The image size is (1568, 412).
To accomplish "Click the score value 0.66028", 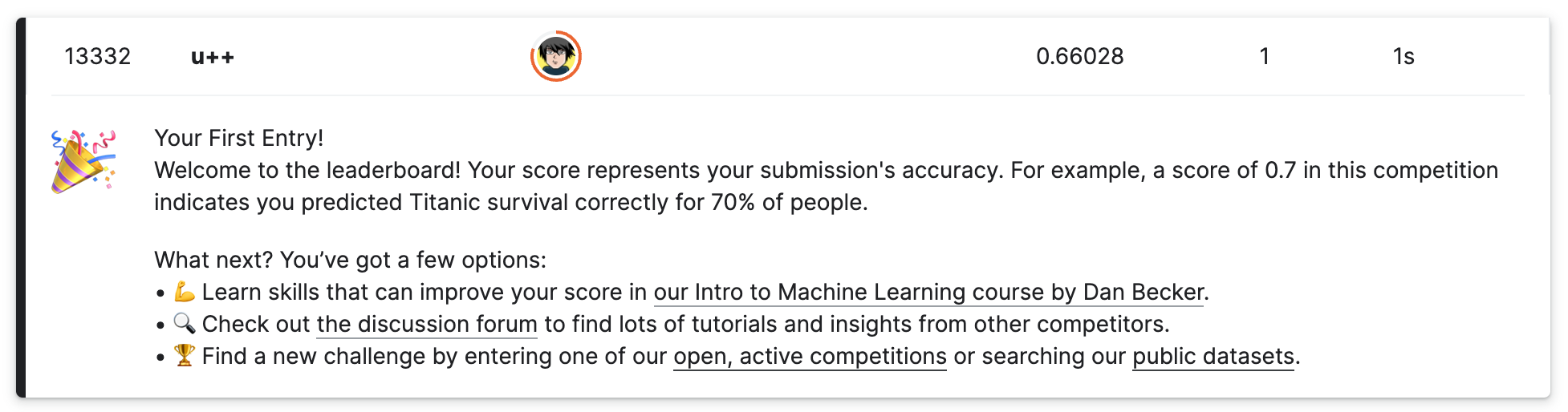I will pos(1079,57).
